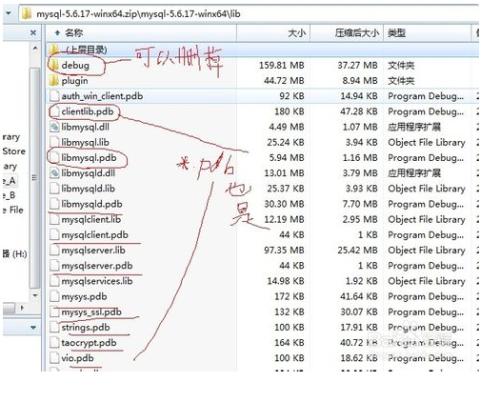Select the debug folder name
This screenshot has width=500, height=402.
click(x=75, y=65)
